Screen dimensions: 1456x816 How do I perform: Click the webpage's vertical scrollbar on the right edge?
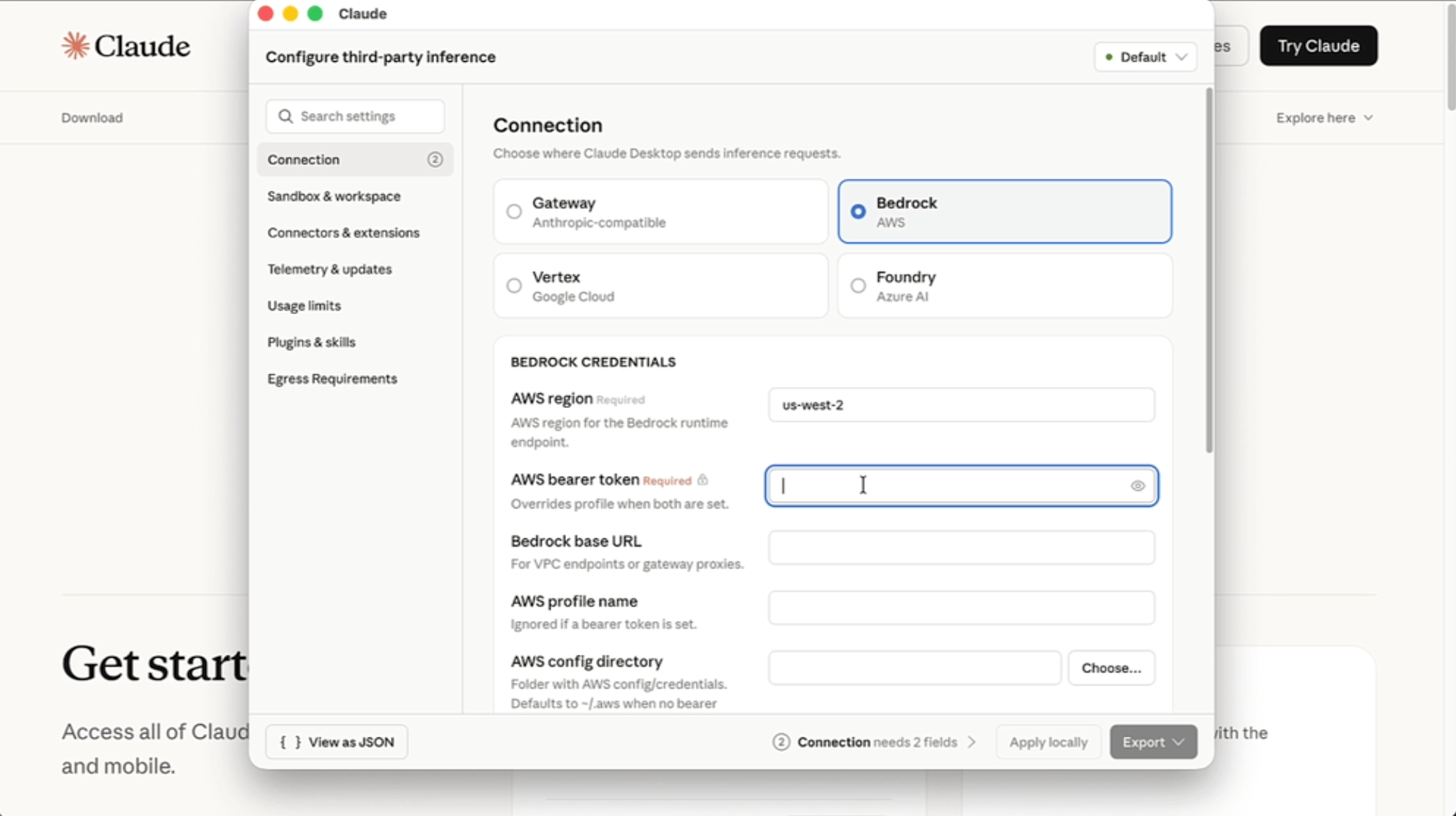[x=1450, y=56]
